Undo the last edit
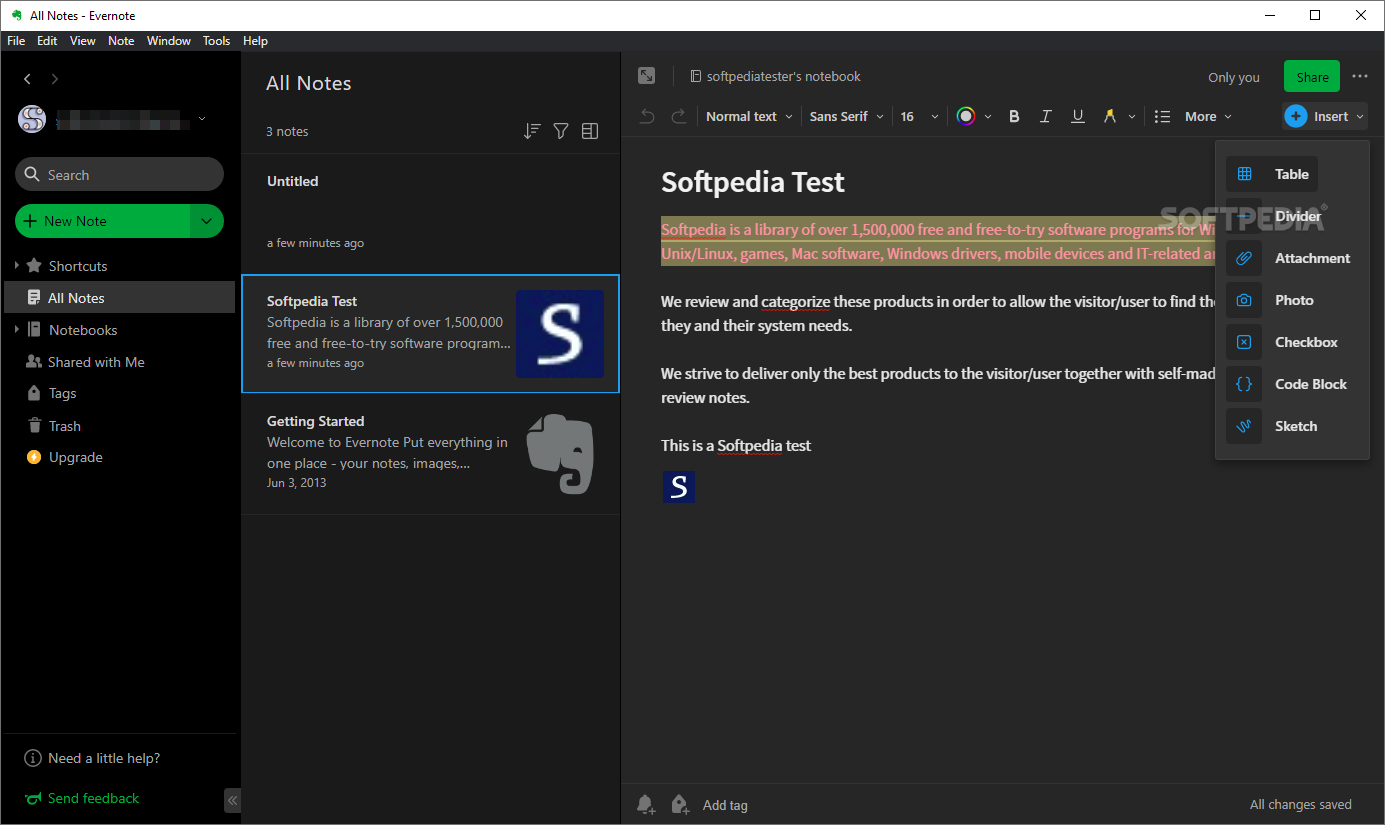 pyautogui.click(x=647, y=116)
